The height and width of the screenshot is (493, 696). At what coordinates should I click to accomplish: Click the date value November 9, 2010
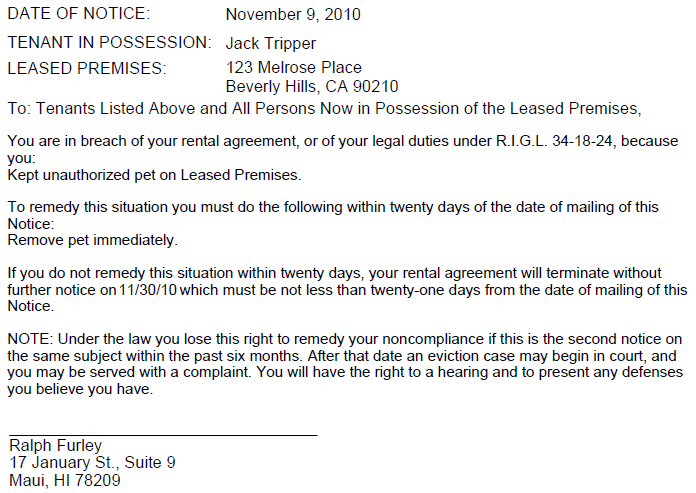click(293, 15)
